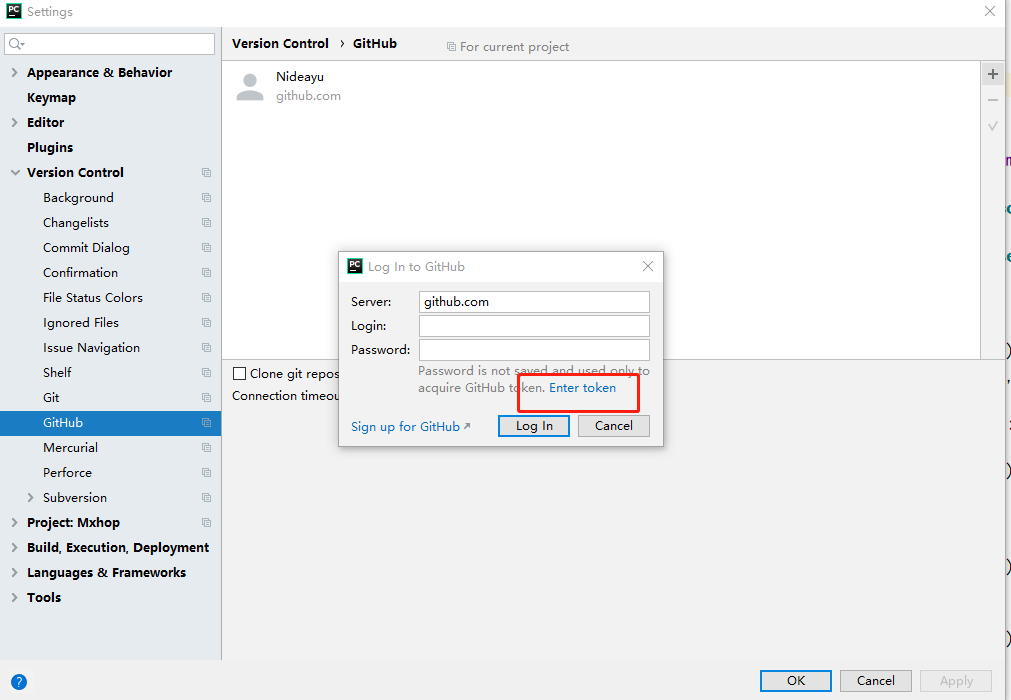Collapse the Version Control section
Image resolution: width=1011 pixels, height=700 pixels.
point(15,173)
